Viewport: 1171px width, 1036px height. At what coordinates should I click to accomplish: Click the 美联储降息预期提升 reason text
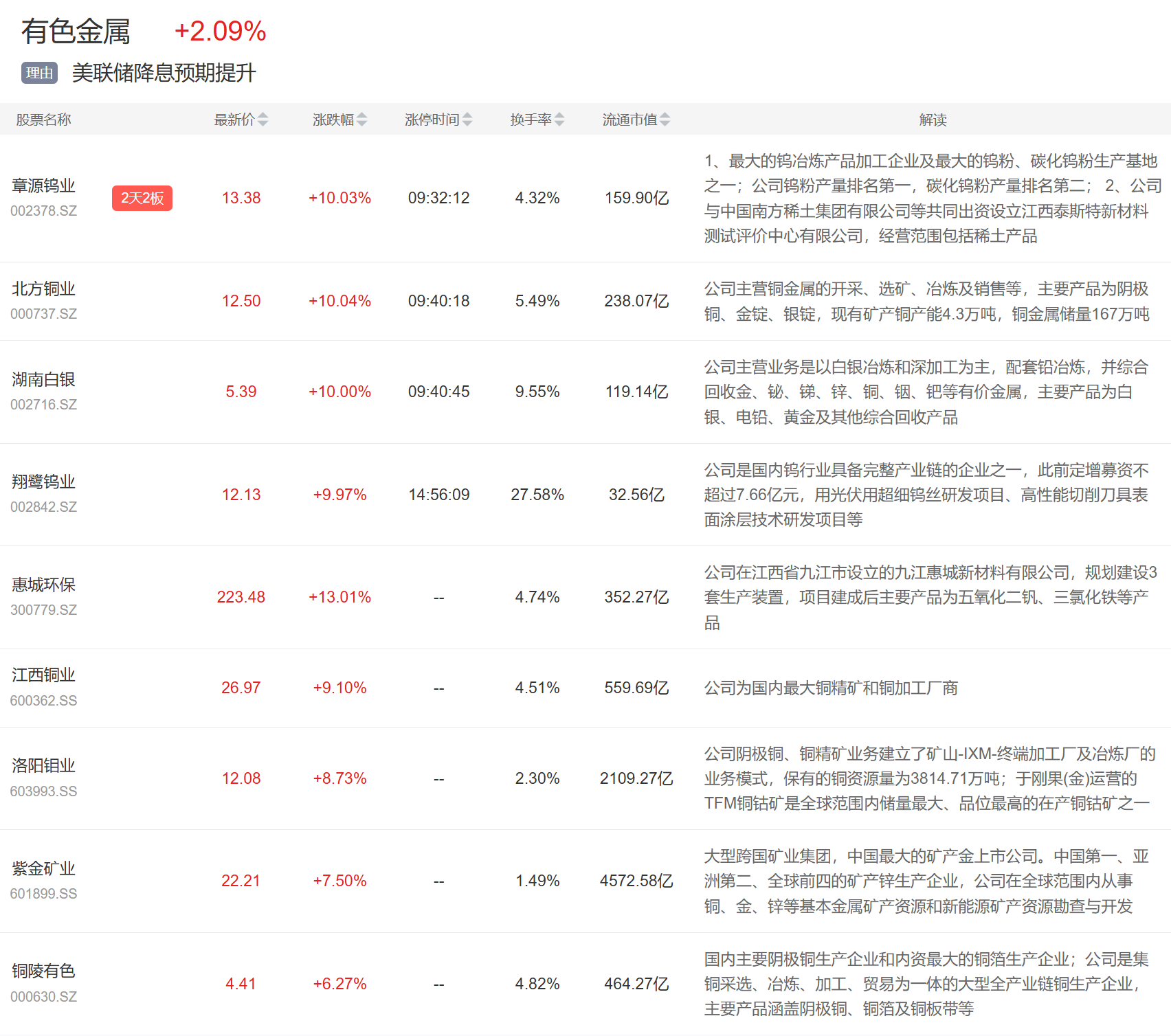click(164, 73)
